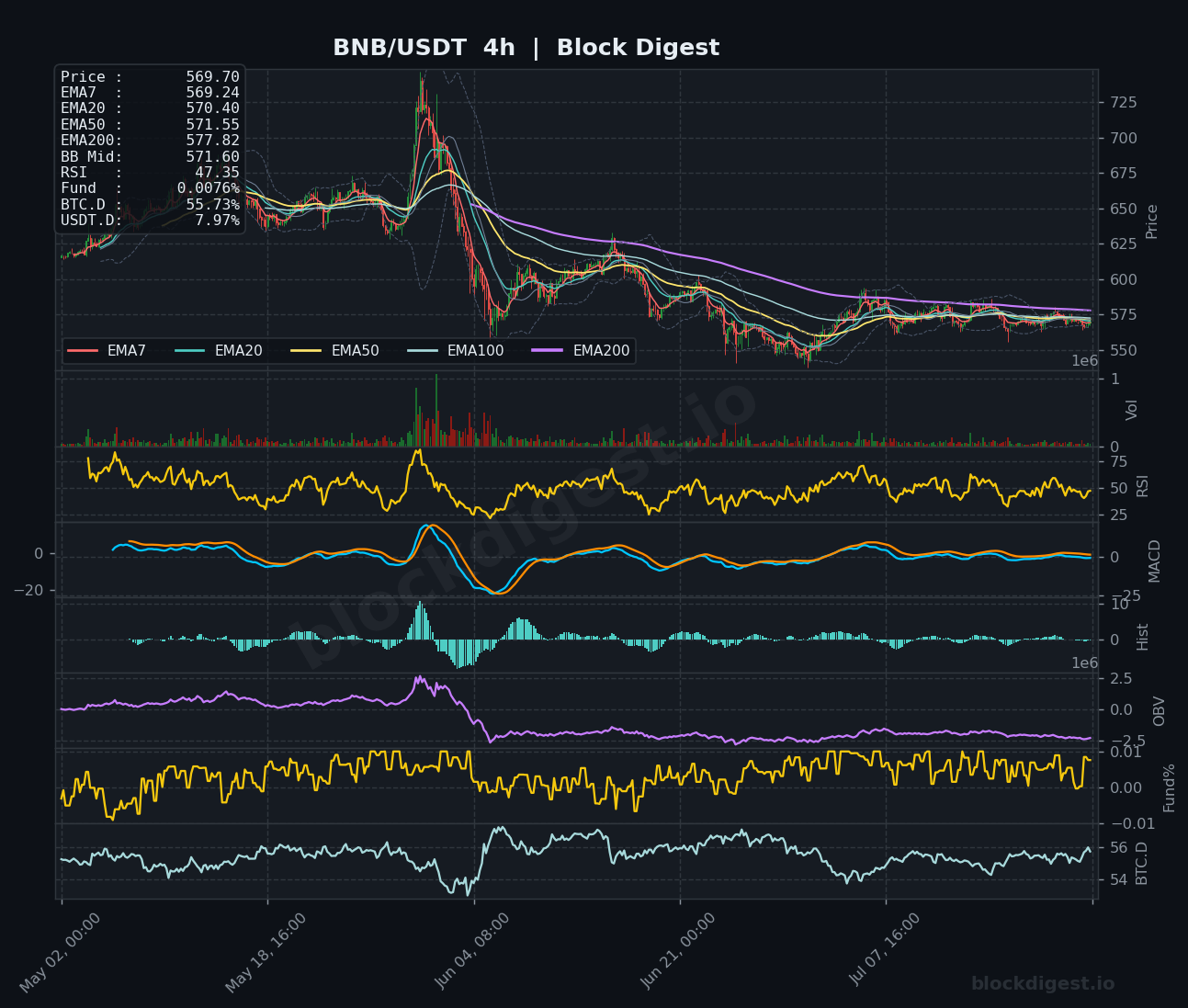1188x1008 pixels.
Task: Select the RSI 47.35 stat line
Action: (x=150, y=172)
